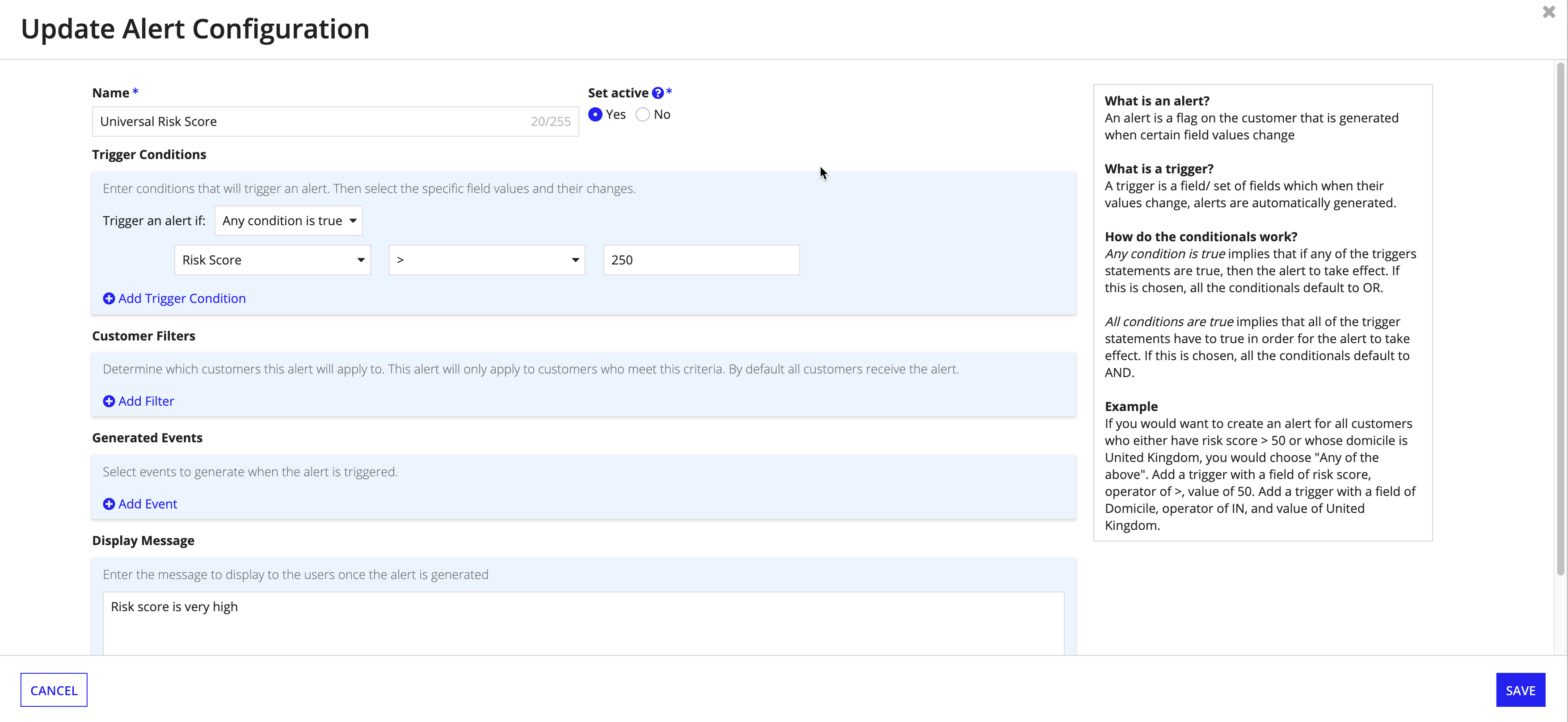Select the No radio button for Set active
The height and width of the screenshot is (722, 1568).
[x=643, y=115]
